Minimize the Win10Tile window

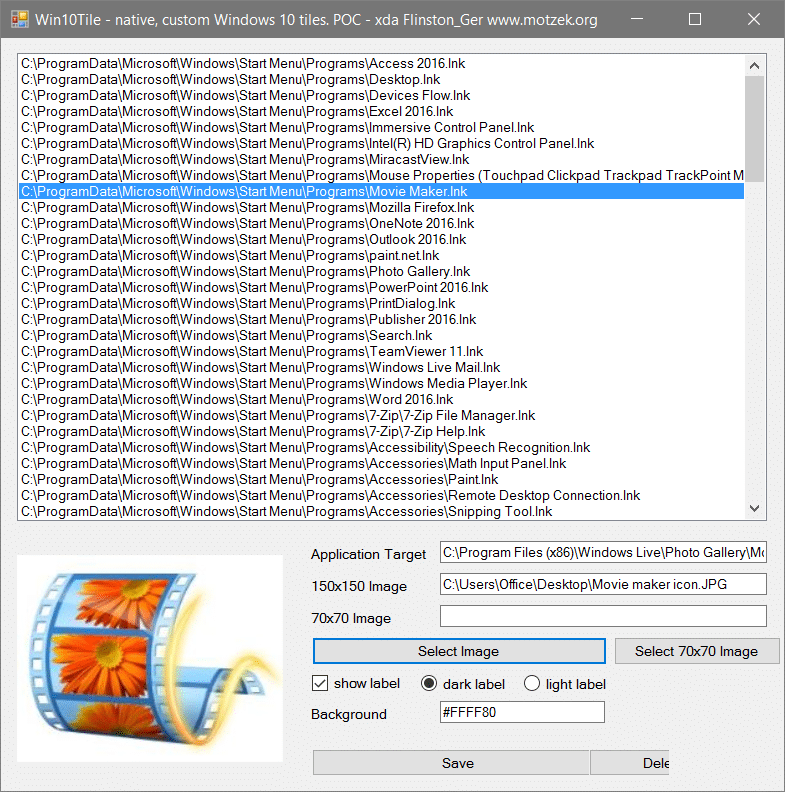click(x=637, y=19)
